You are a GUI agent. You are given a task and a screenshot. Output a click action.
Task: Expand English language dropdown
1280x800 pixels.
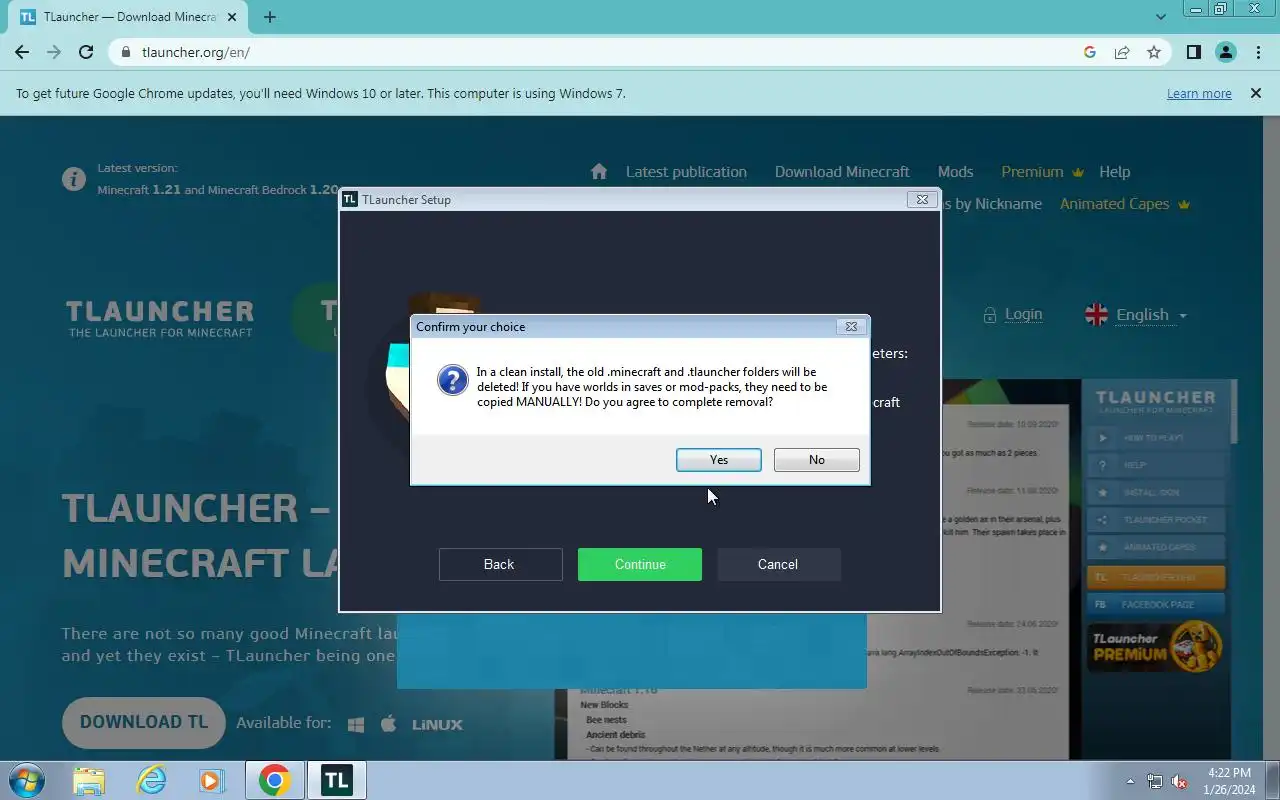[1151, 315]
